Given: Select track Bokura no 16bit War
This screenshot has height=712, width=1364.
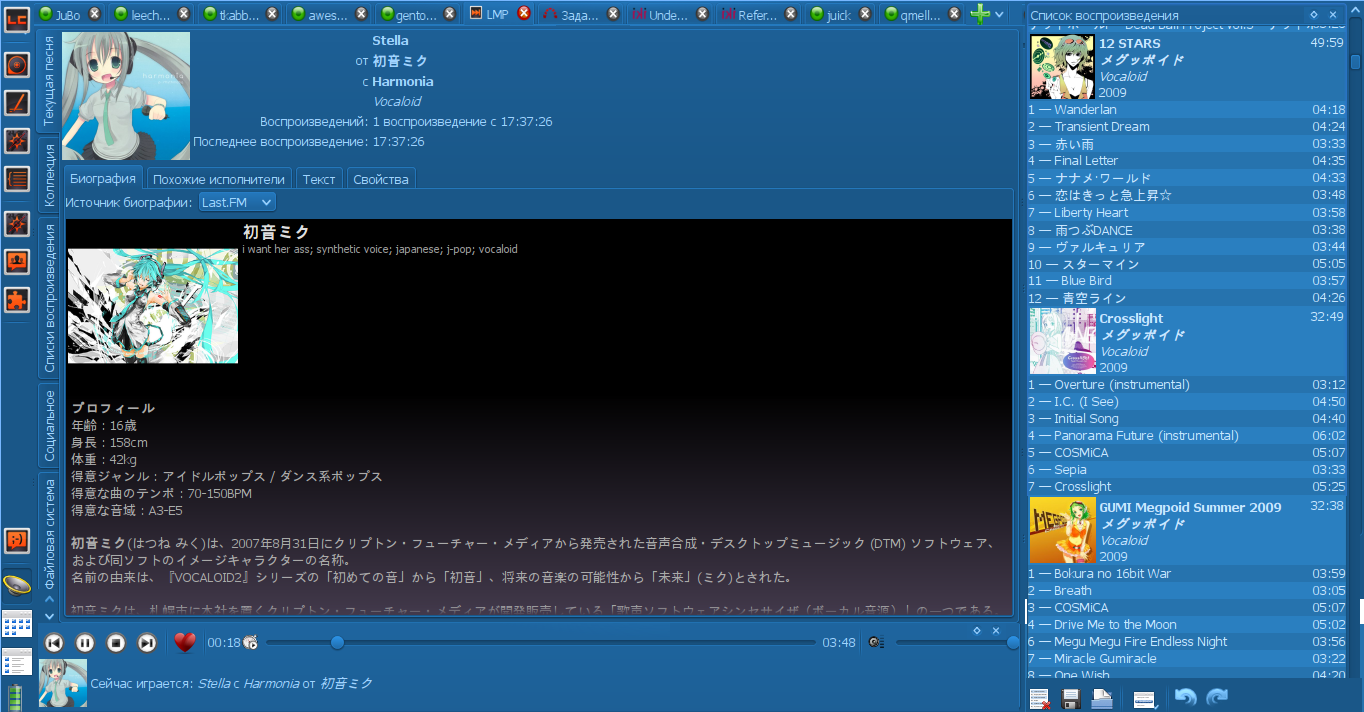Looking at the screenshot, I should point(1186,574).
